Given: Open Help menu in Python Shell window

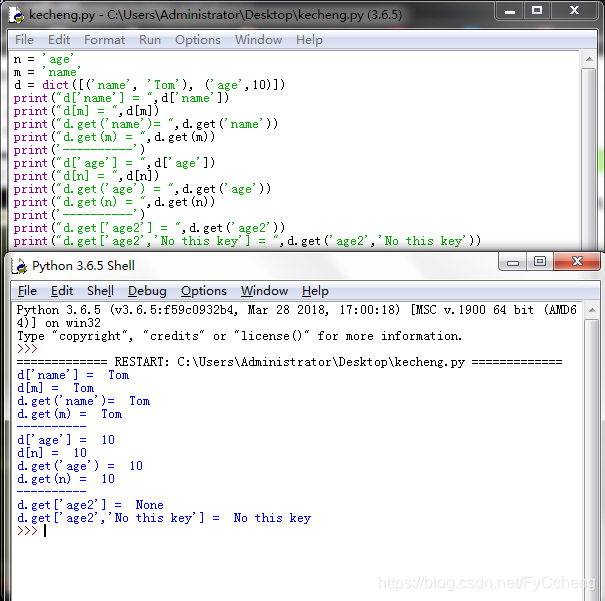Looking at the screenshot, I should coord(315,291).
